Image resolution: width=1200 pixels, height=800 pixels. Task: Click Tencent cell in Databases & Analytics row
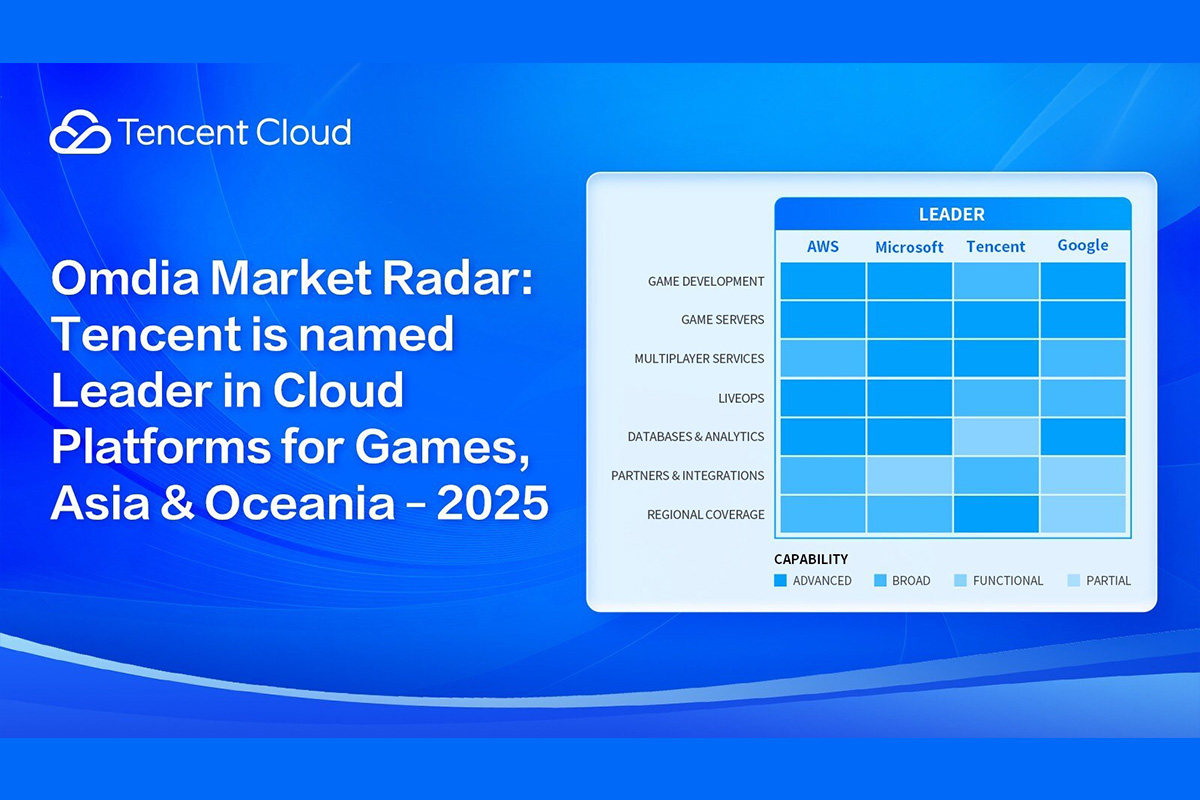point(996,437)
